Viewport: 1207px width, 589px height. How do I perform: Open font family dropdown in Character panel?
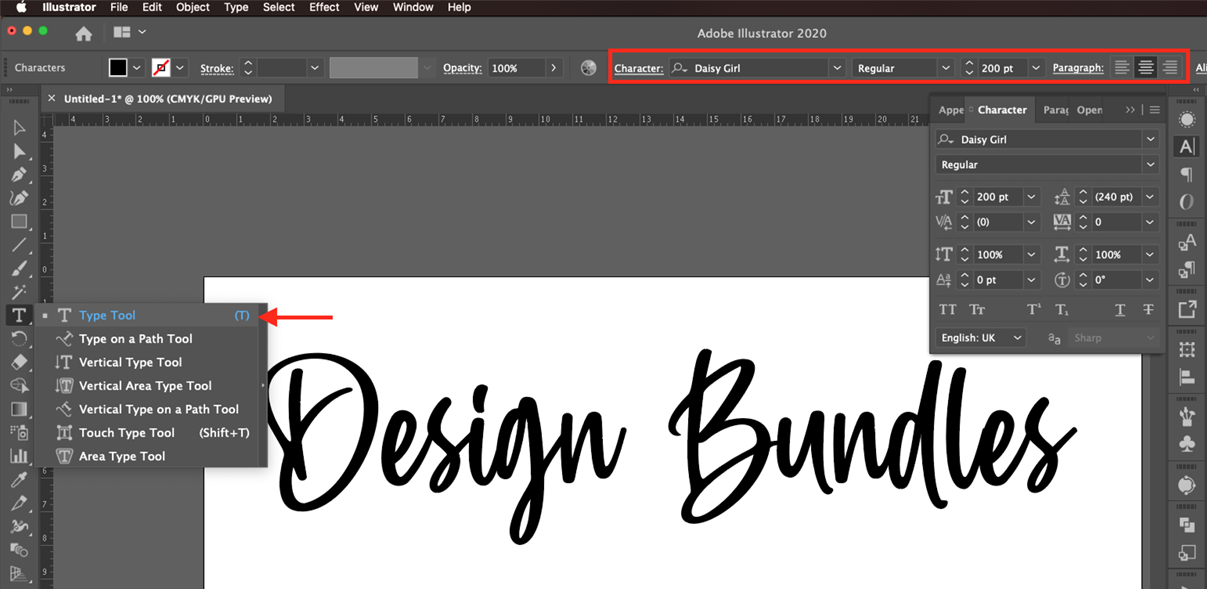point(1150,140)
